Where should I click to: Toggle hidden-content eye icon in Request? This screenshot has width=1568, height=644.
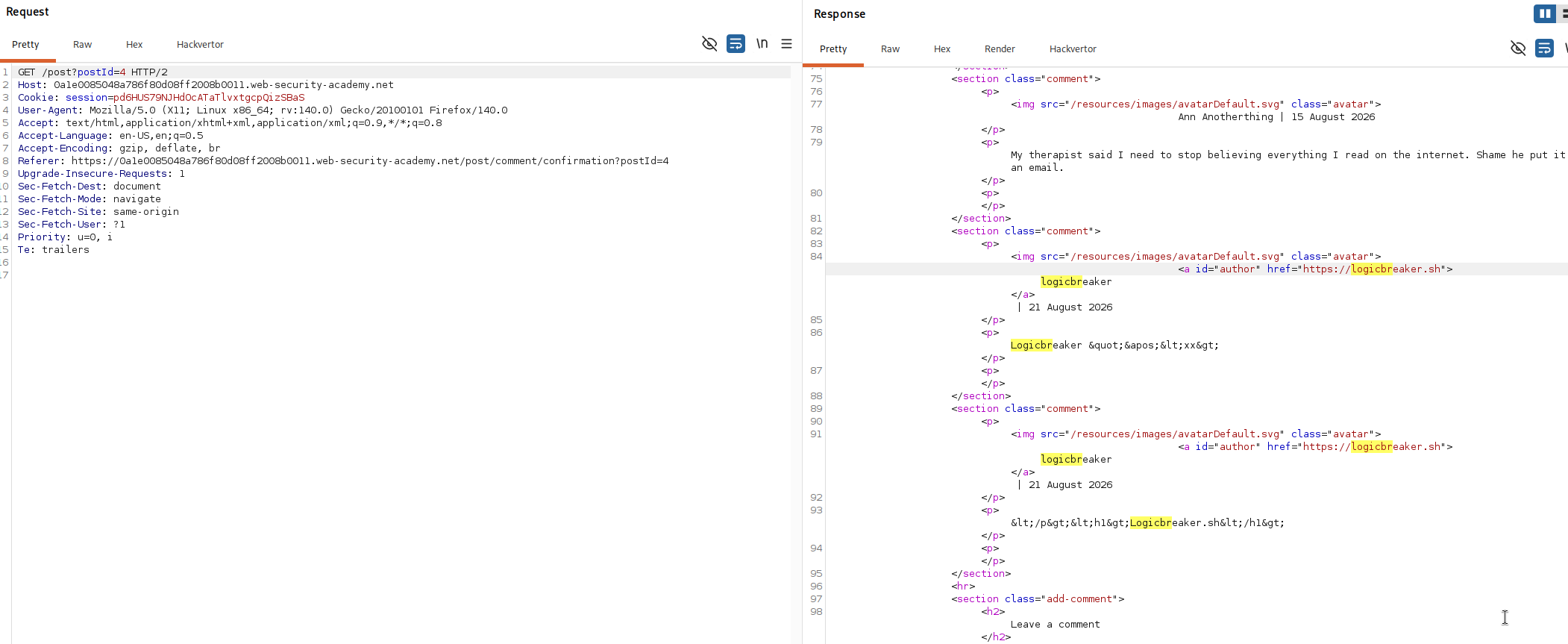pos(709,44)
